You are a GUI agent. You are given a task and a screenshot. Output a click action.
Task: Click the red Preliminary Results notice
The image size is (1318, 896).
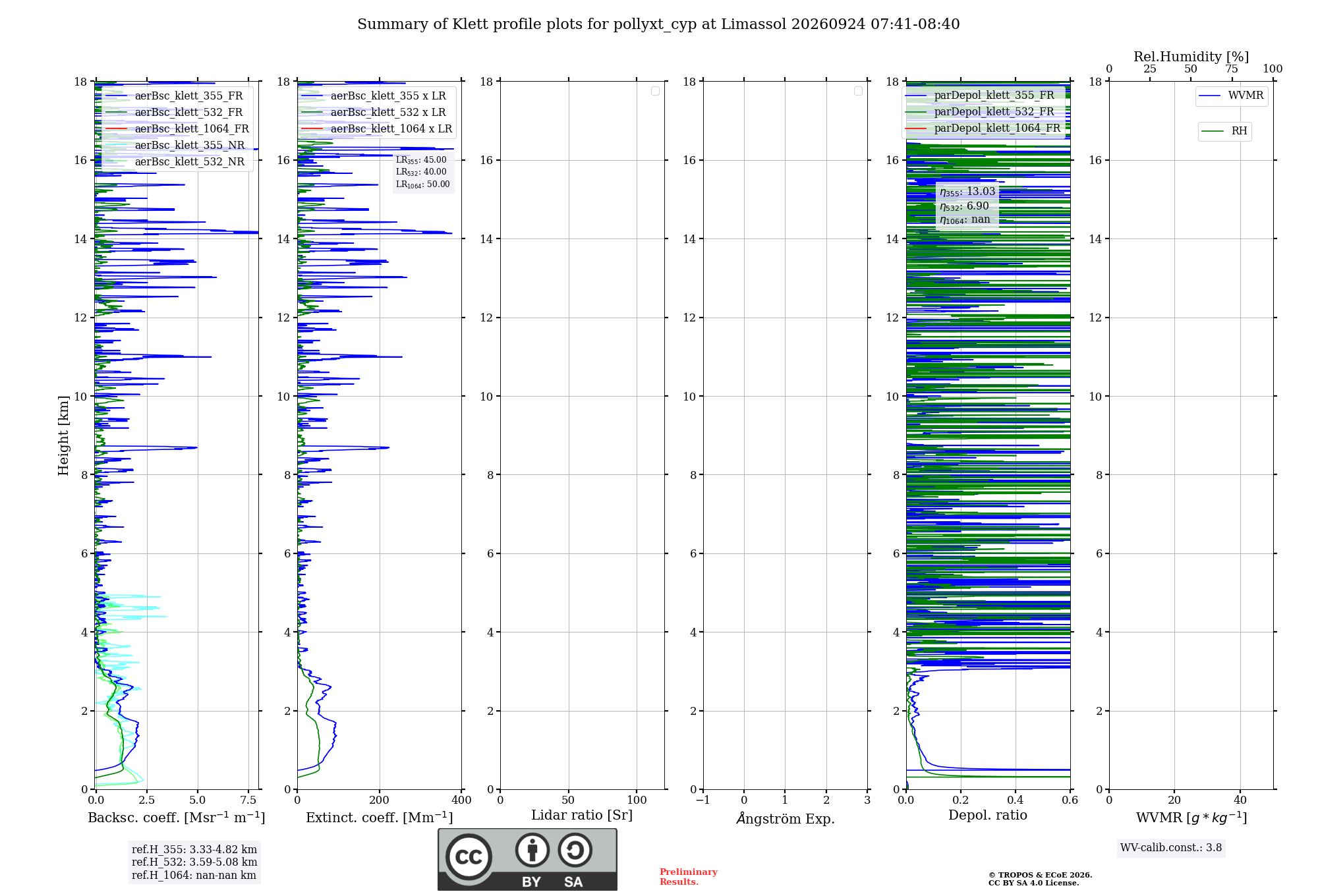tap(689, 877)
